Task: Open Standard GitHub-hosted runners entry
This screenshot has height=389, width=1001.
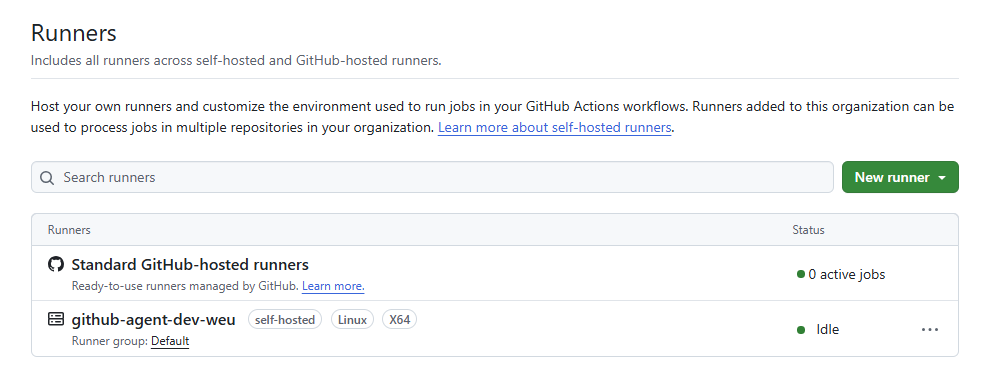Action: pyautogui.click(x=190, y=264)
